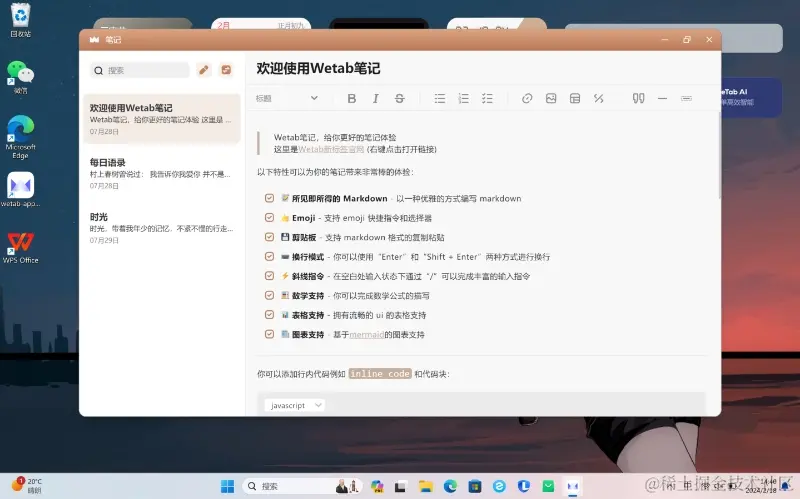
Task: Uncheck the 所见即所得的 Markdown item
Action: point(269,198)
